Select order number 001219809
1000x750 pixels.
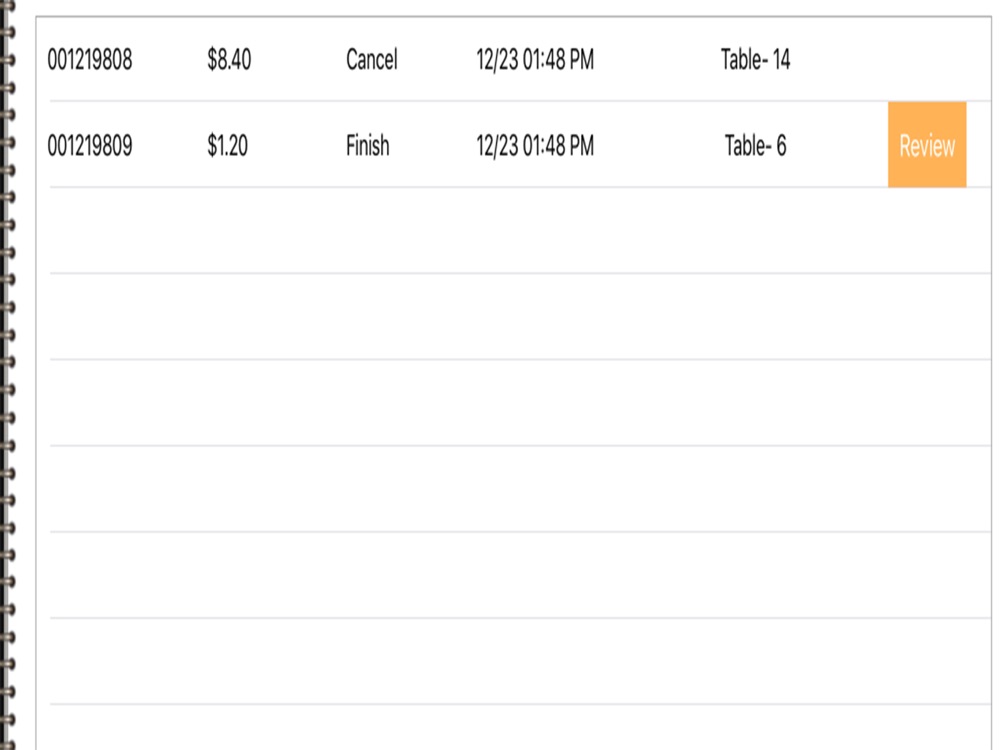[90, 146]
